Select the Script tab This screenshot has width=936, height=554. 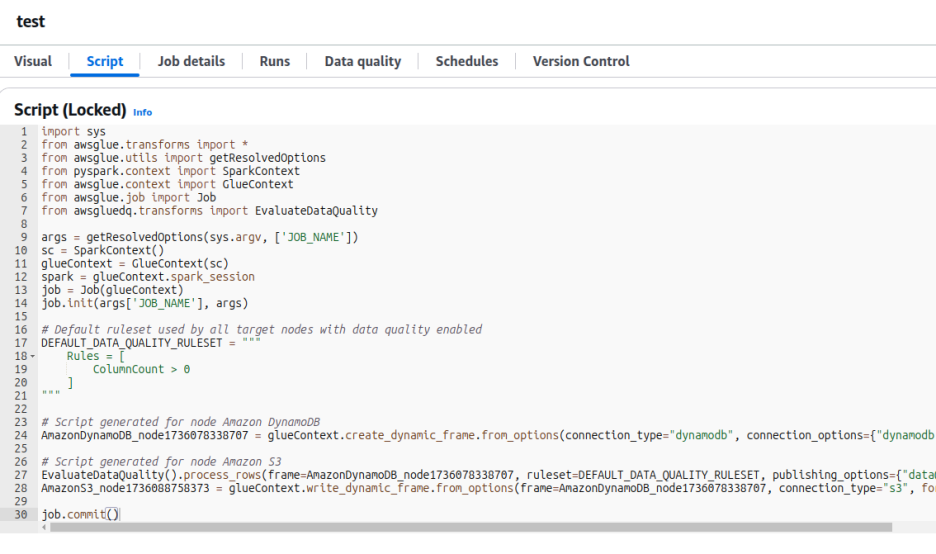click(x=105, y=61)
